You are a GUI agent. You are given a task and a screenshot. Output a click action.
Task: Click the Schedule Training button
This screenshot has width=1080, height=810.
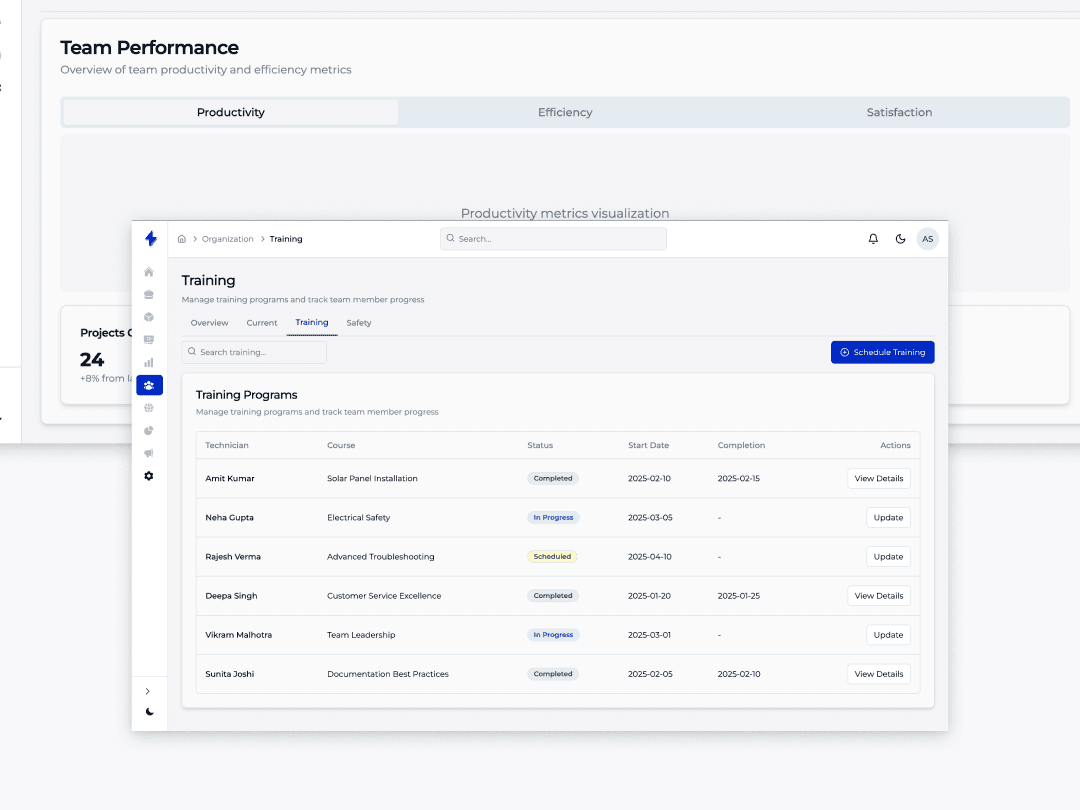coord(882,352)
